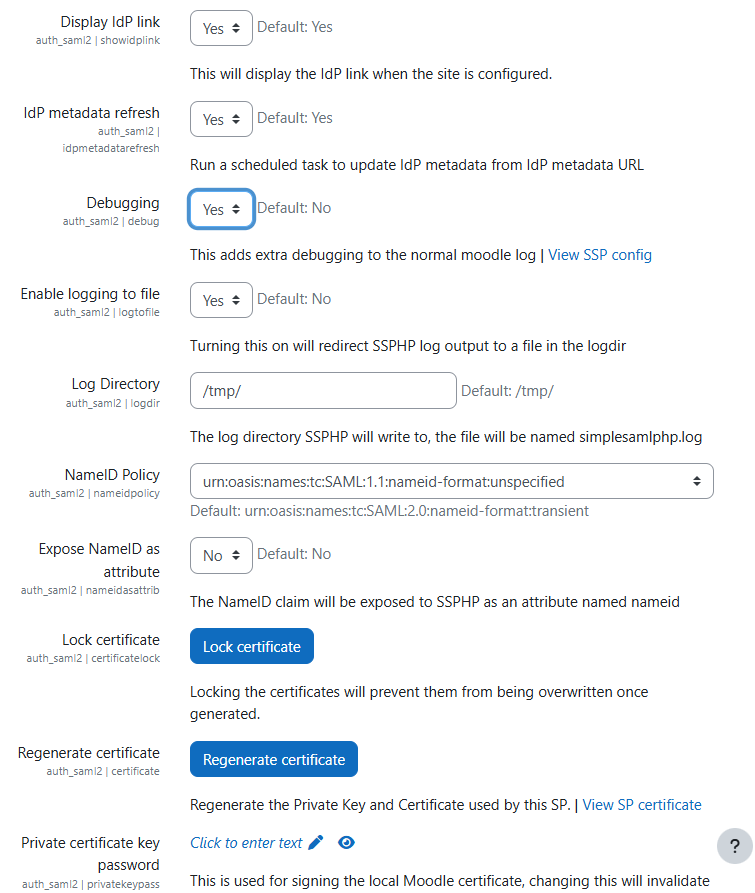Follow the View SP certificate link
The width and height of the screenshot is (755, 893).
[642, 805]
